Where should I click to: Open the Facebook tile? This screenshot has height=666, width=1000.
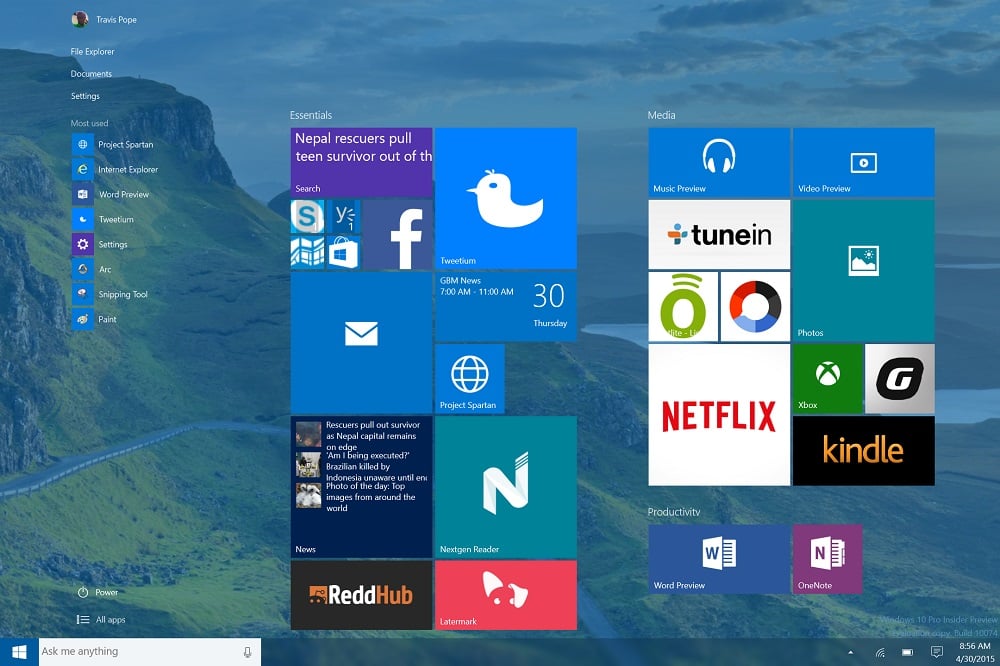click(398, 235)
